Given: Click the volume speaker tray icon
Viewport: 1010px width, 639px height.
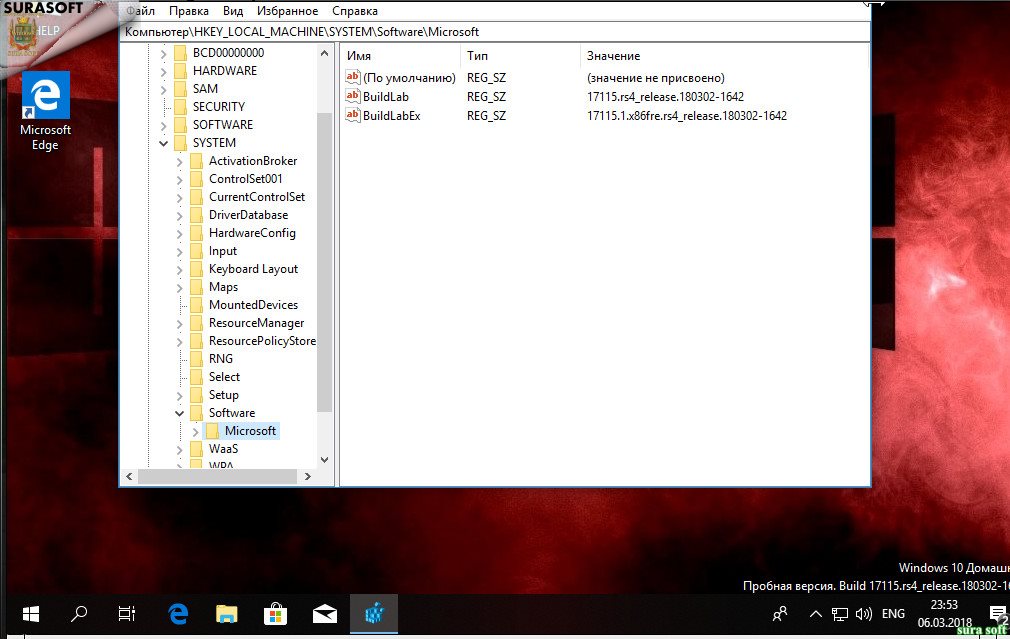Looking at the screenshot, I should pos(864,614).
